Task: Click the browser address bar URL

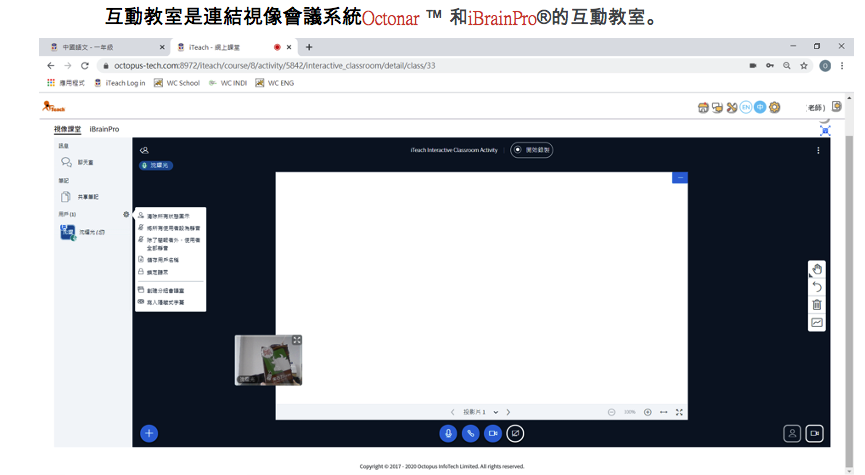Action: (x=275, y=66)
